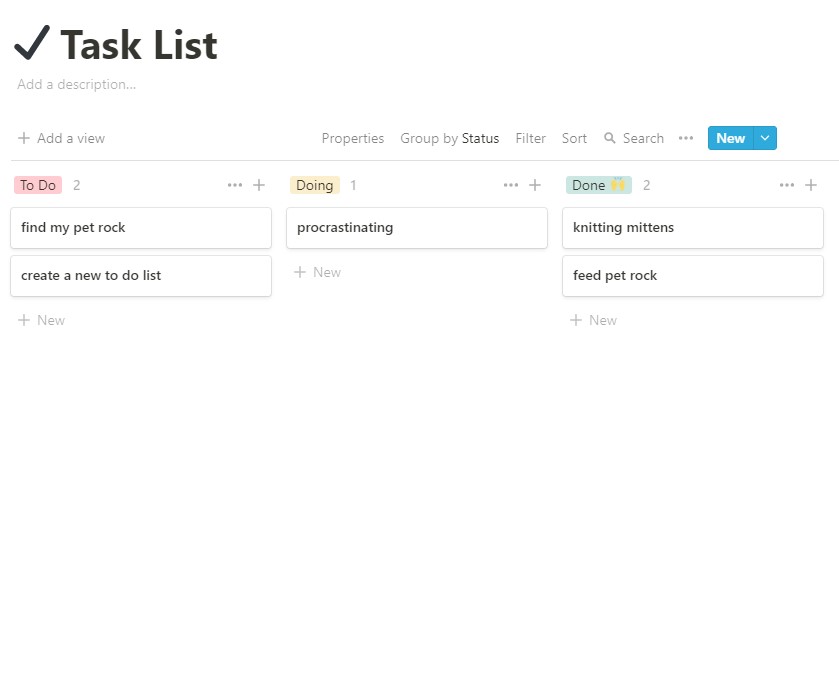The image size is (839, 695).
Task: Click the Add a description field
Action: [76, 84]
